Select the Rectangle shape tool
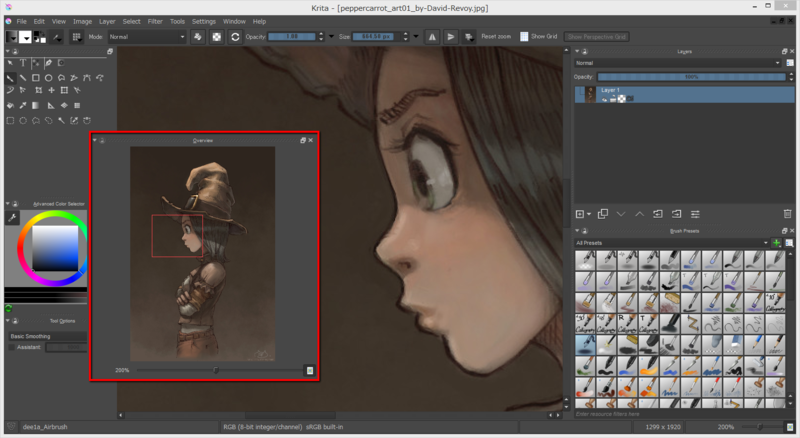Viewport: 800px width, 438px height. pos(36,77)
